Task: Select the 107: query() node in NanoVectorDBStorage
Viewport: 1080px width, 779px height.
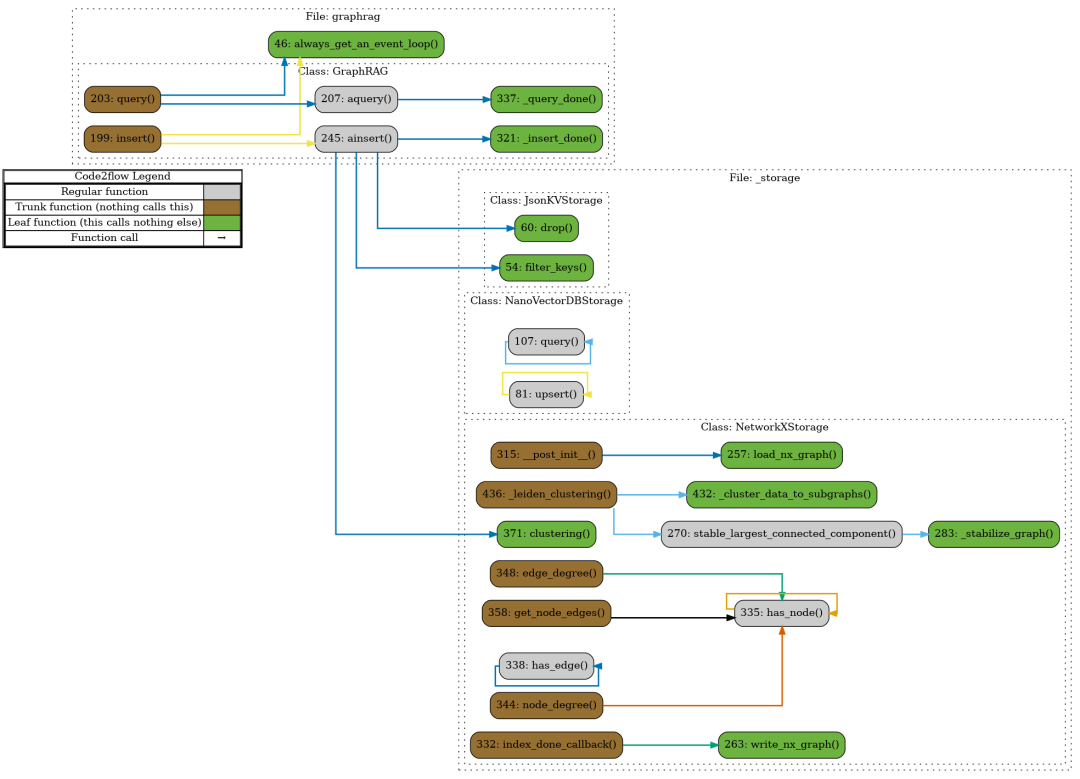Action: pos(546,342)
